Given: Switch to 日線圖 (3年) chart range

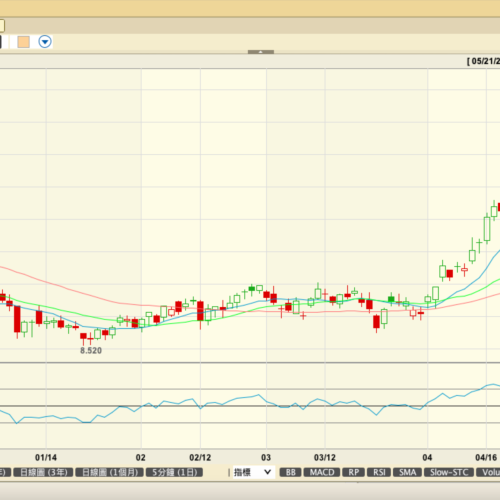Looking at the screenshot, I should click(43, 472).
